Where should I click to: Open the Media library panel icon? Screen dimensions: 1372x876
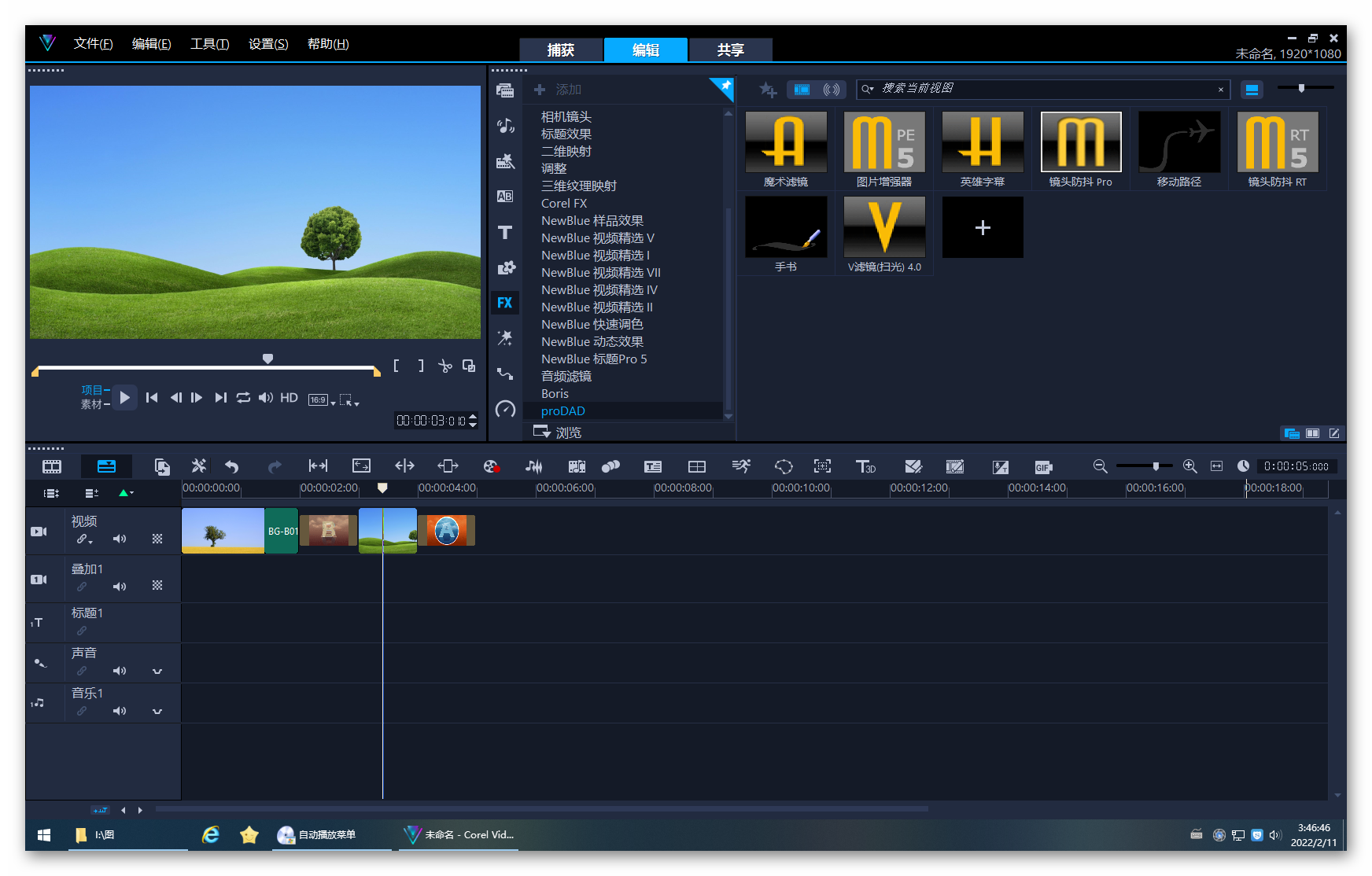point(505,90)
